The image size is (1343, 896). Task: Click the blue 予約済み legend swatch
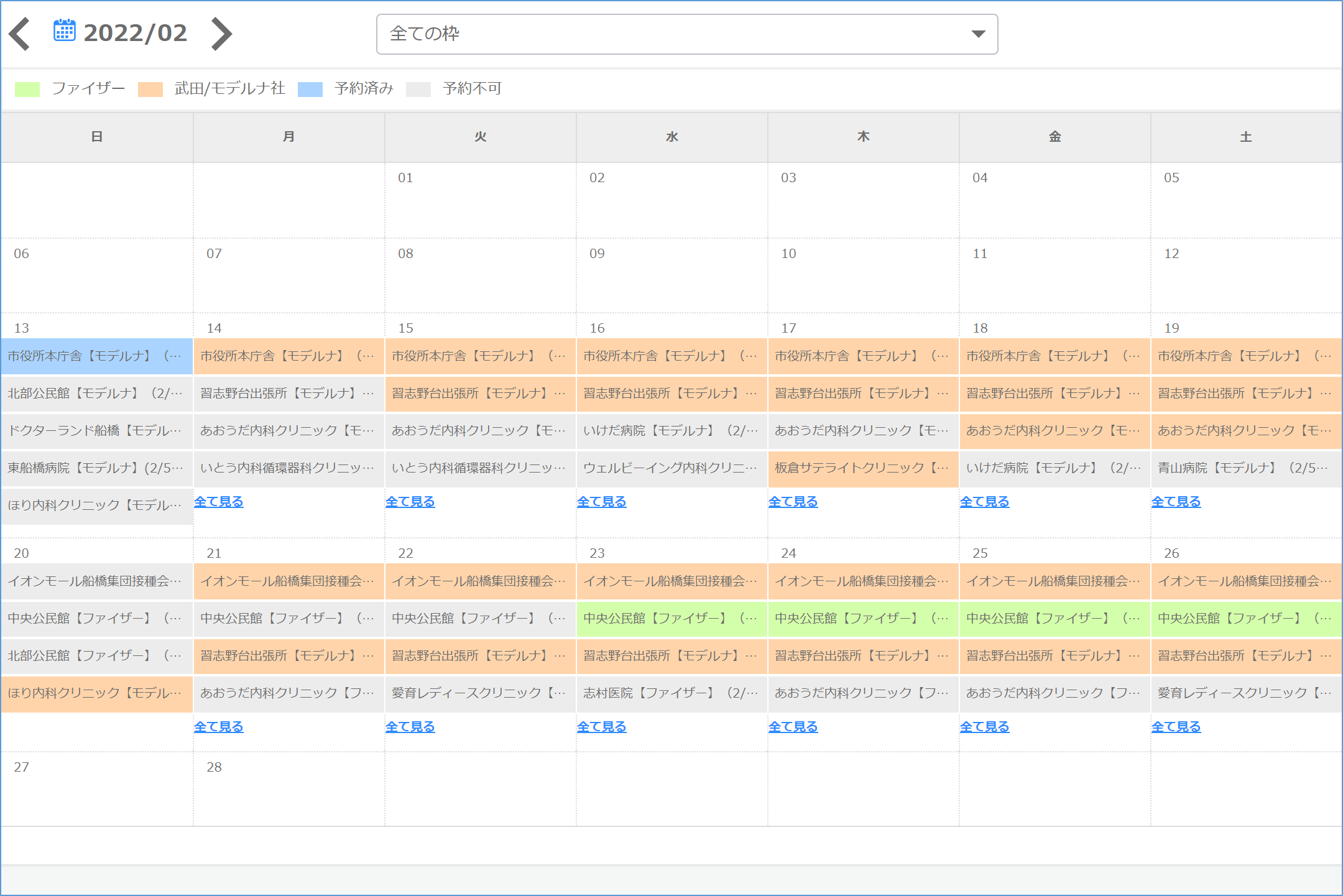click(310, 90)
